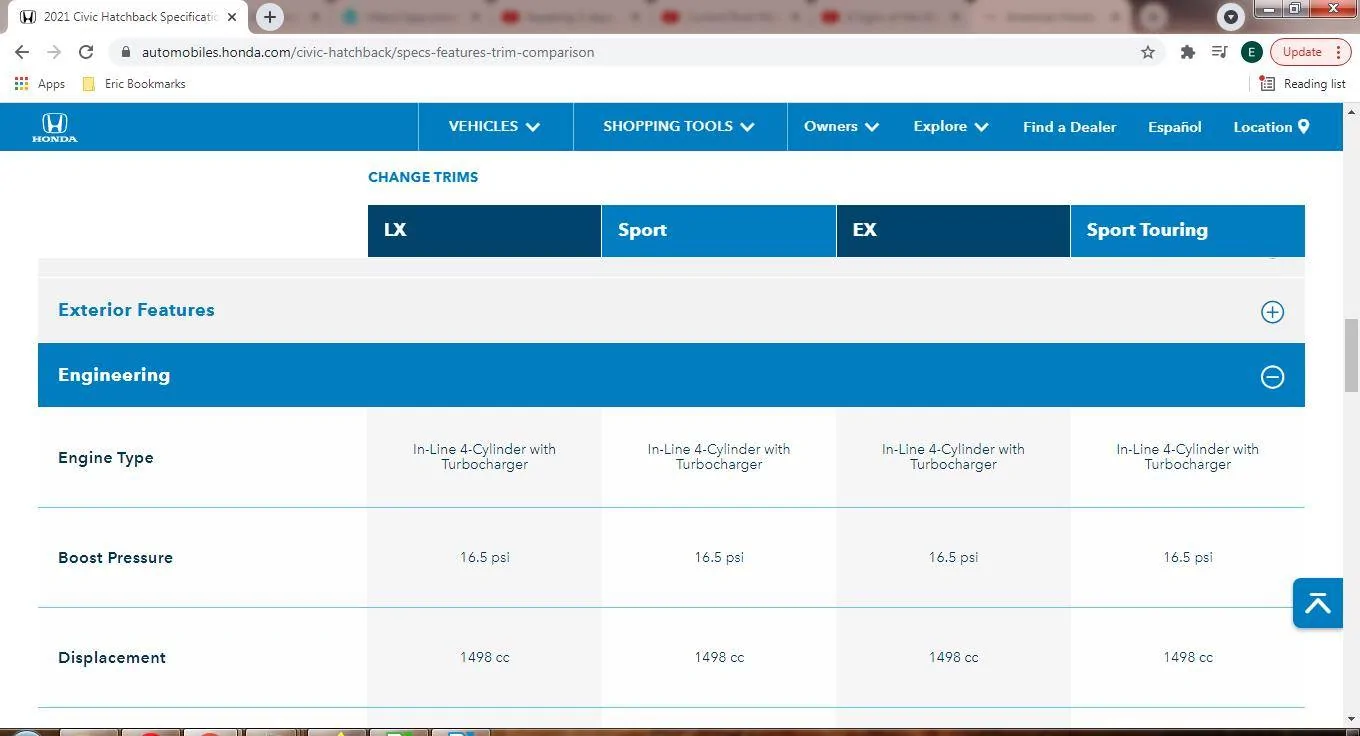Screen dimensions: 1360x736
Task: Click Sport boost pressure 16.5 psi
Action: coord(719,557)
